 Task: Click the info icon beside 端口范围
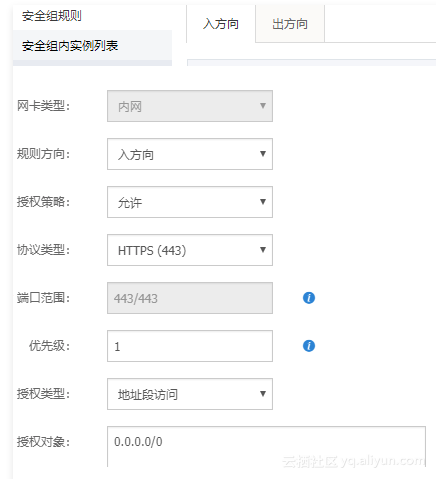point(309,298)
